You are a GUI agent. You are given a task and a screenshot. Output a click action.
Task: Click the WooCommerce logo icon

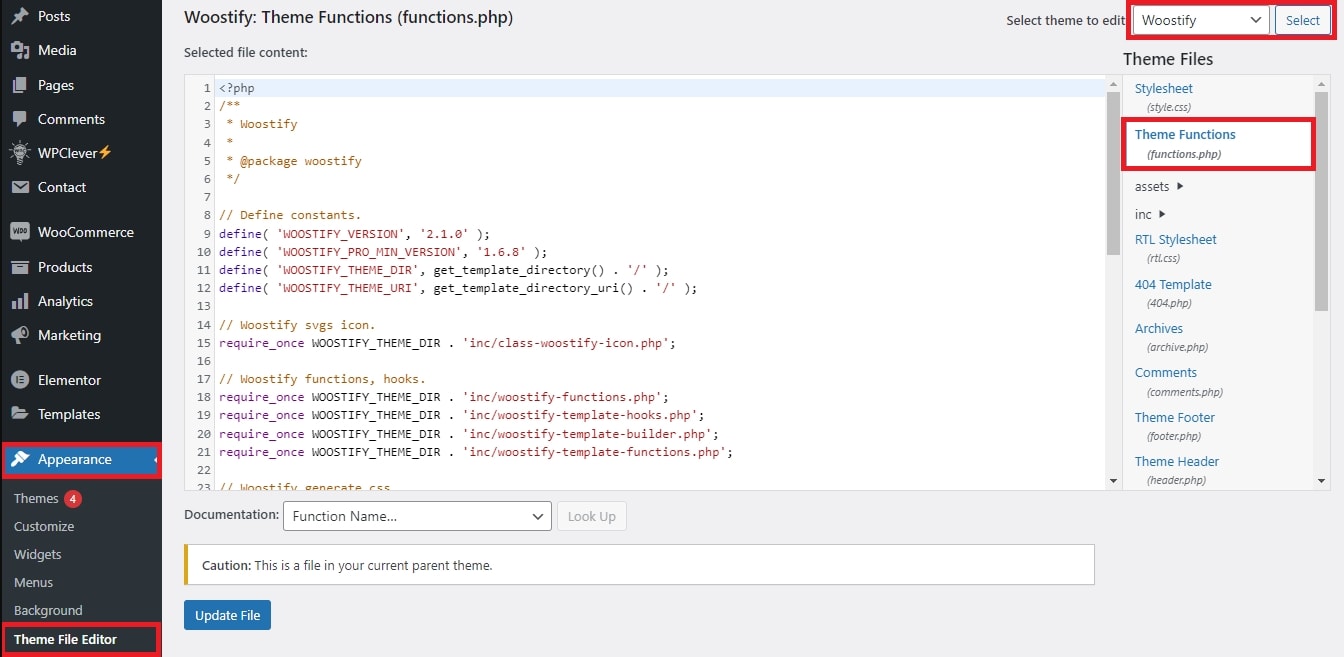tap(19, 232)
